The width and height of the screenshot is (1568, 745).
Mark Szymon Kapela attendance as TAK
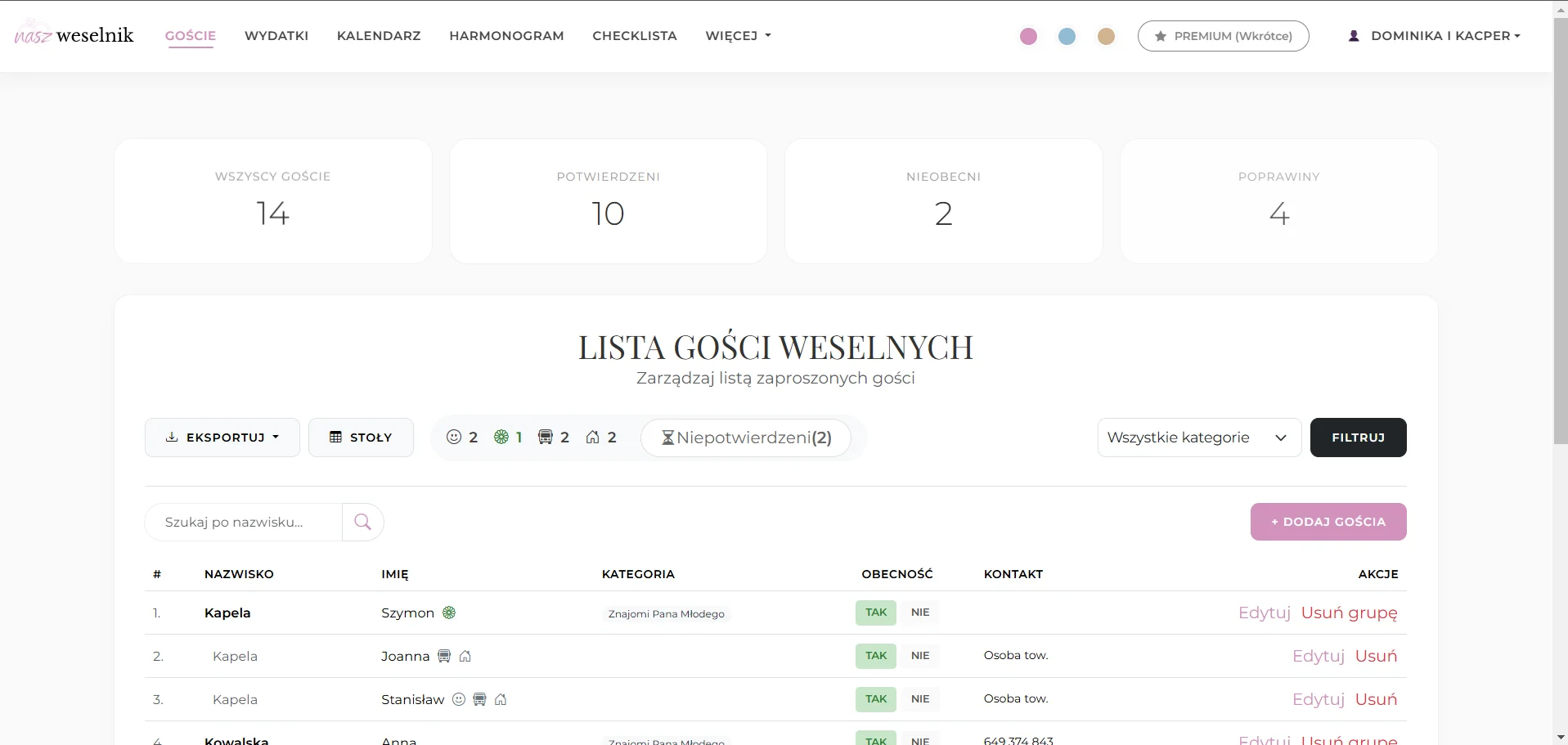(876, 613)
